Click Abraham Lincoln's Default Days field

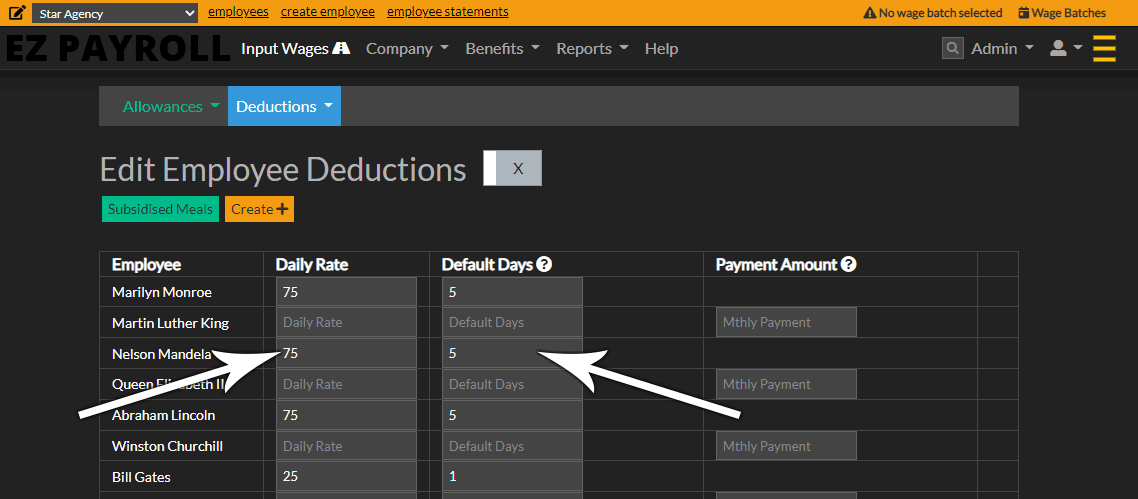point(512,416)
